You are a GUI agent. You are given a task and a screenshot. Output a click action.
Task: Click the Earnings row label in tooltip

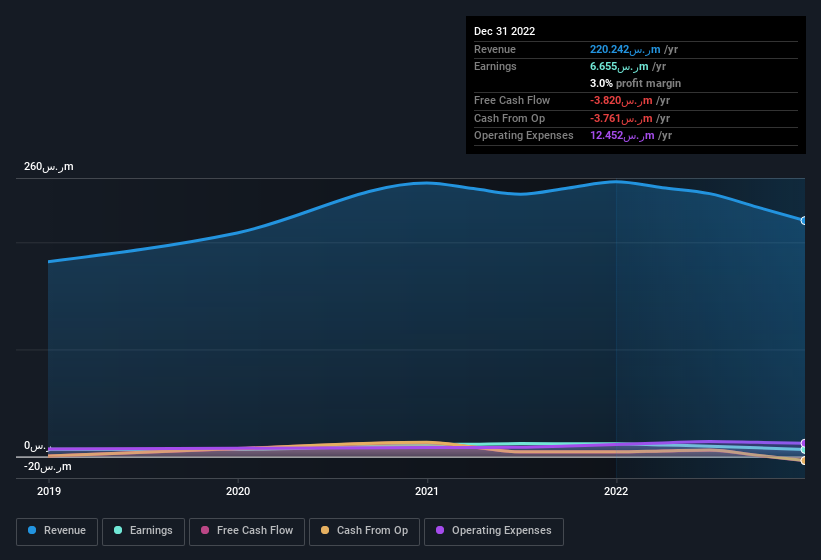(495, 66)
